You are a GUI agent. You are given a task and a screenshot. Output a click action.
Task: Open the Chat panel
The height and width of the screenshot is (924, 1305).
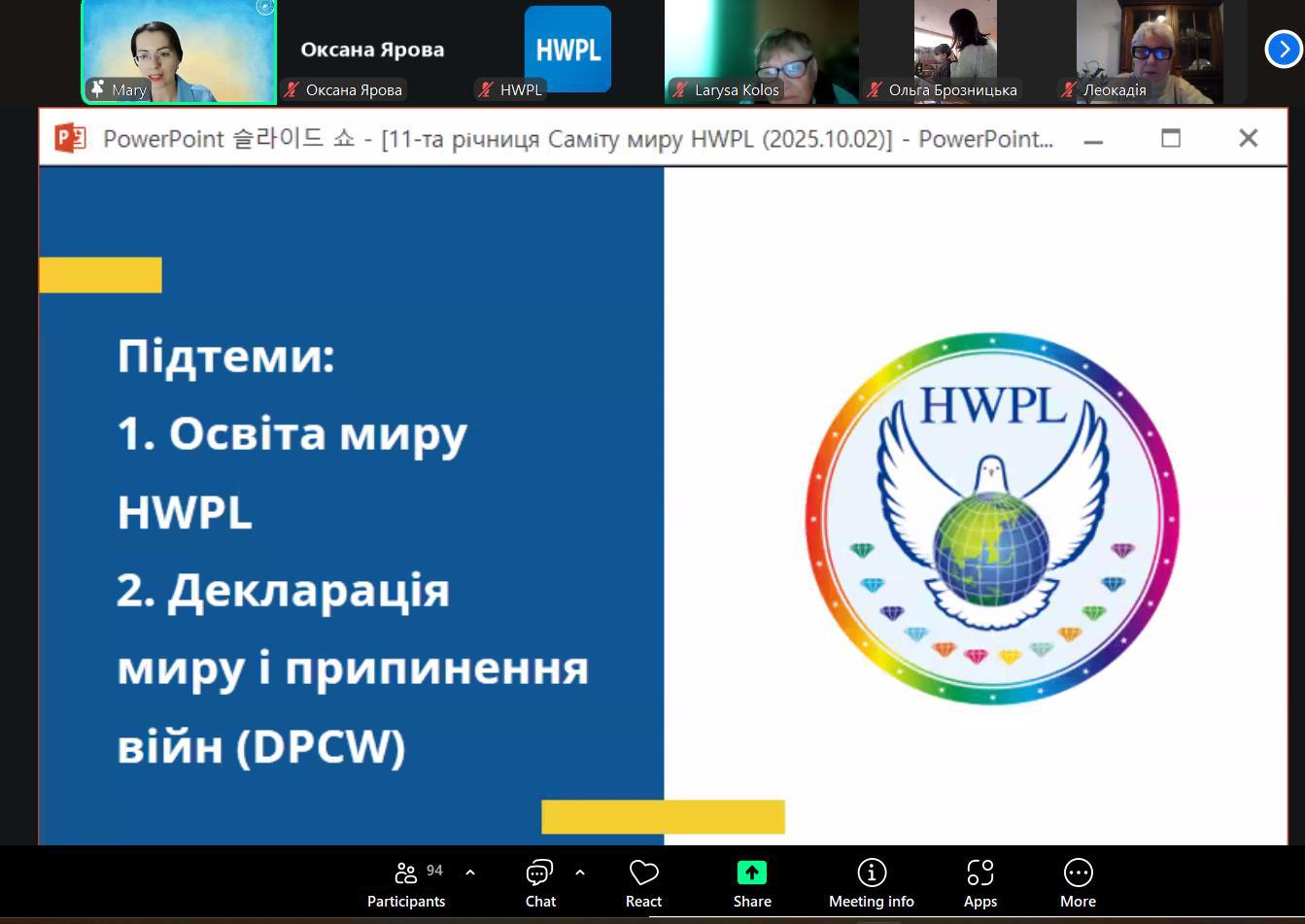tap(540, 883)
